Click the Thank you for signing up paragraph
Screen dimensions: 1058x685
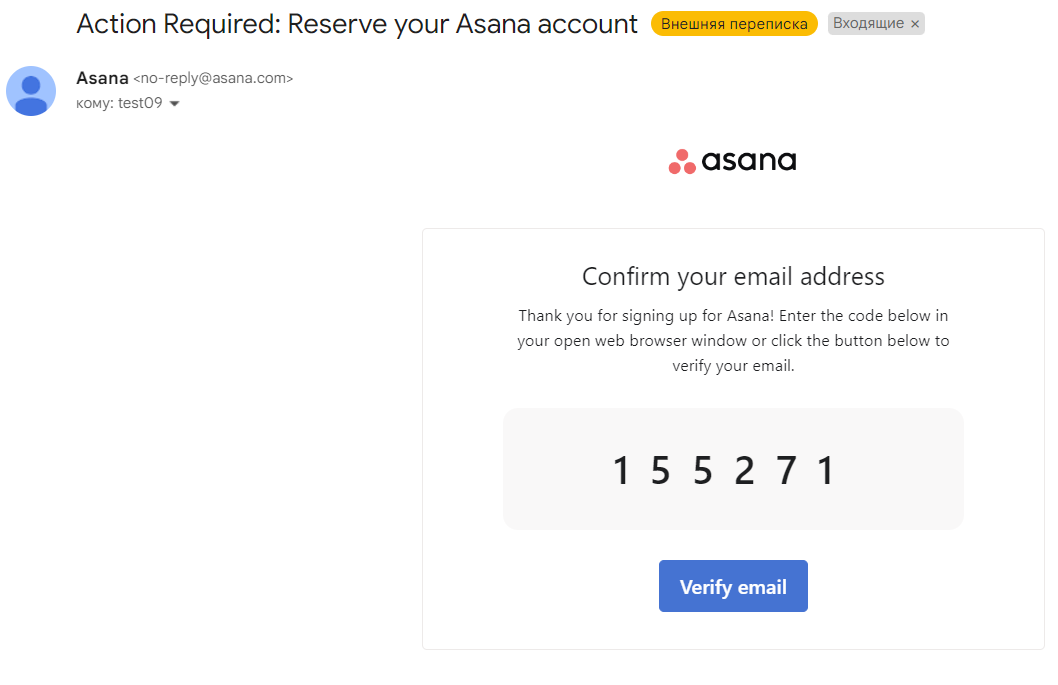(733, 341)
